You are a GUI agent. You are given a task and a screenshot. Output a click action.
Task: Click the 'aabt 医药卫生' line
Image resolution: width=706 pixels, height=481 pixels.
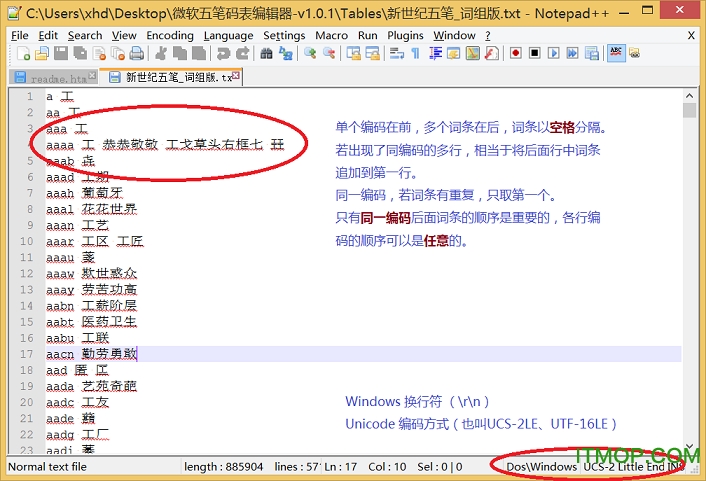tap(91, 322)
